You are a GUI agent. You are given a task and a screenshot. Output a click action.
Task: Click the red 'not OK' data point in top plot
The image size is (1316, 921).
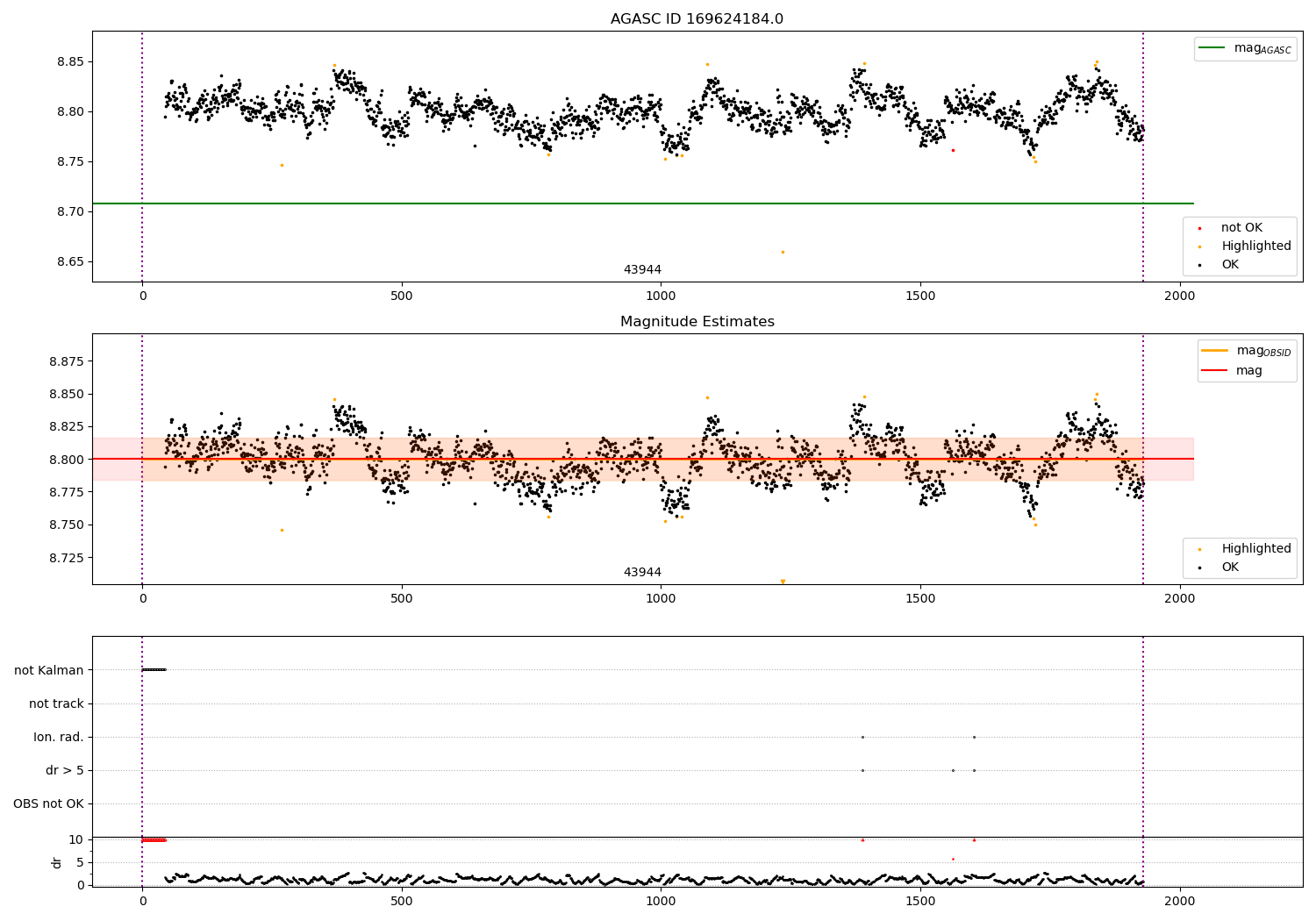point(953,150)
